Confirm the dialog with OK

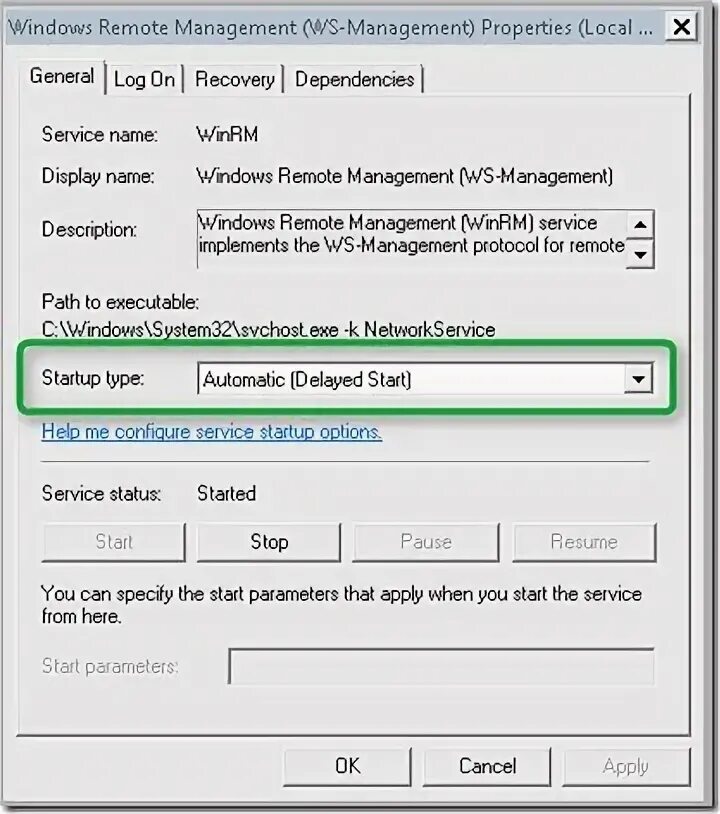(347, 766)
